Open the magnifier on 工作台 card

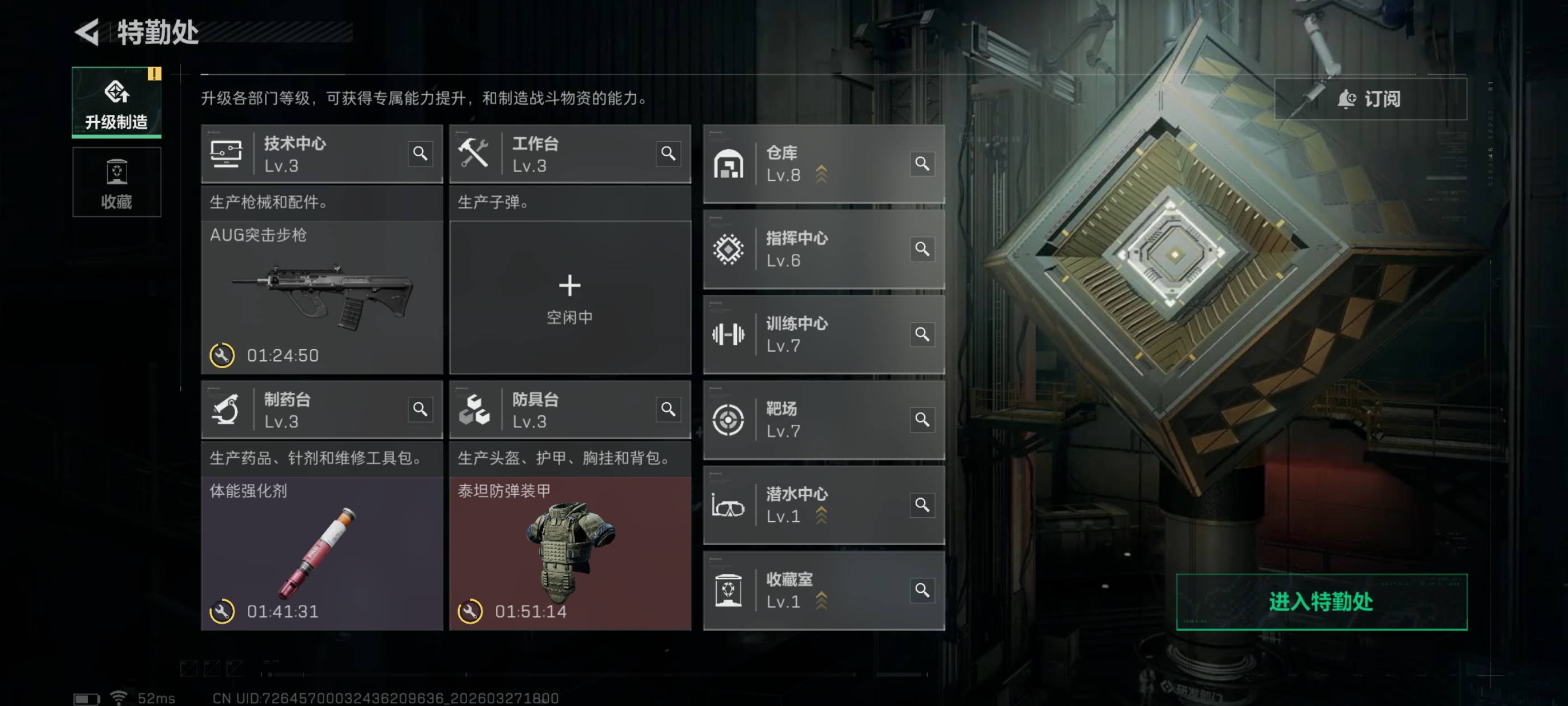tap(668, 154)
